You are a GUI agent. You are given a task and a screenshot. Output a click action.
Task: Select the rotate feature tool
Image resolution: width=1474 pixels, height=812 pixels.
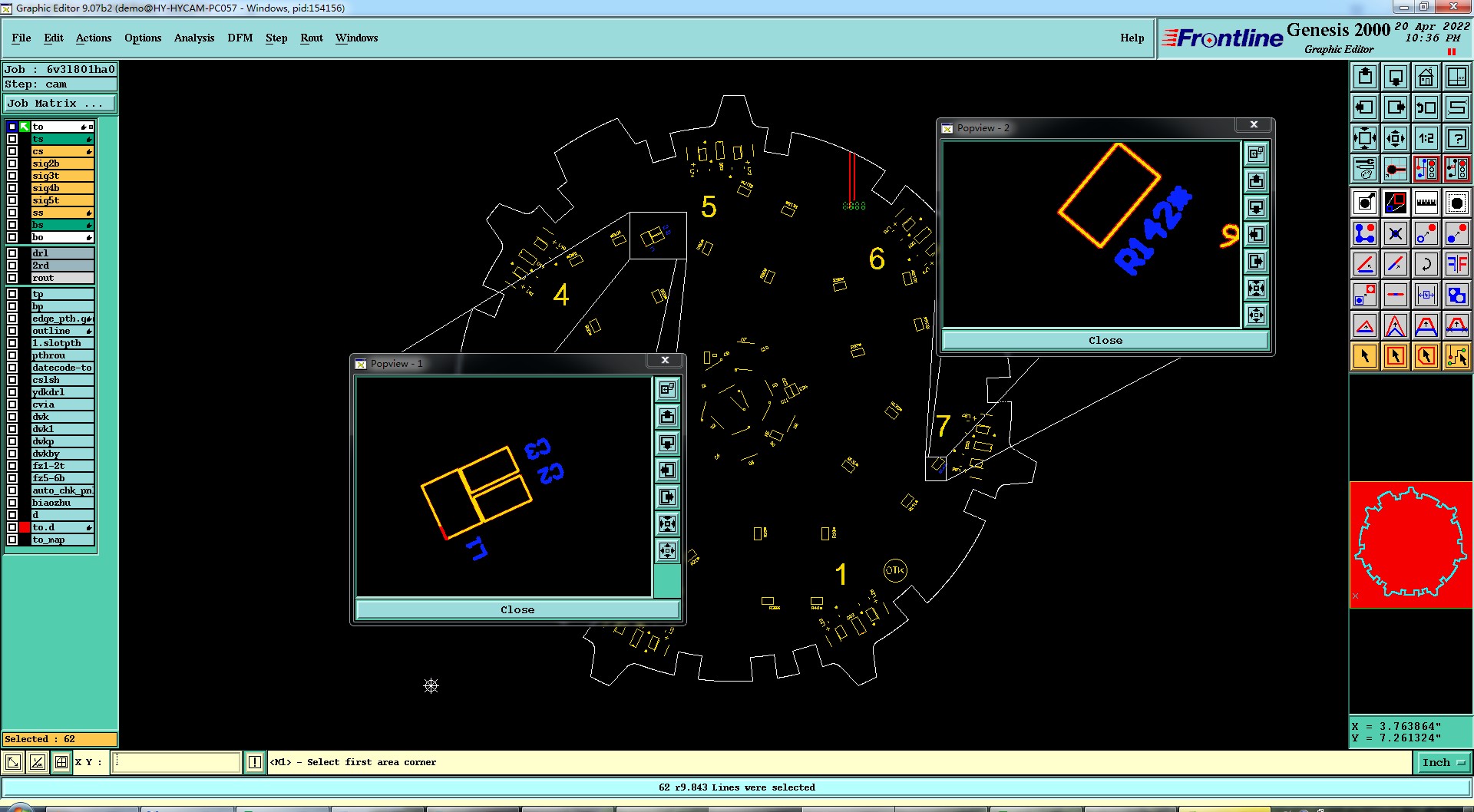[1426, 264]
